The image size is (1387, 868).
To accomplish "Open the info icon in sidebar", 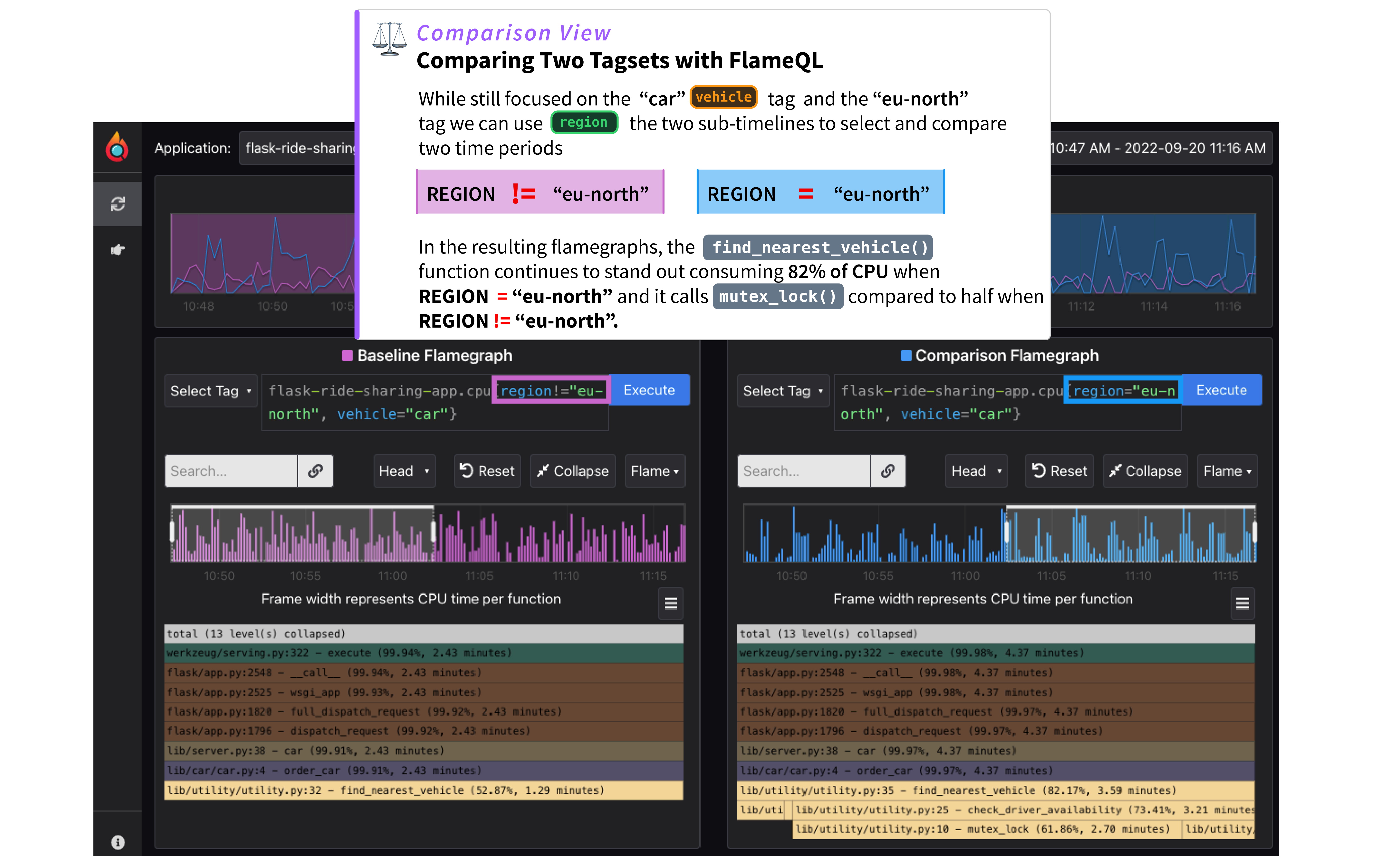I will click(117, 842).
